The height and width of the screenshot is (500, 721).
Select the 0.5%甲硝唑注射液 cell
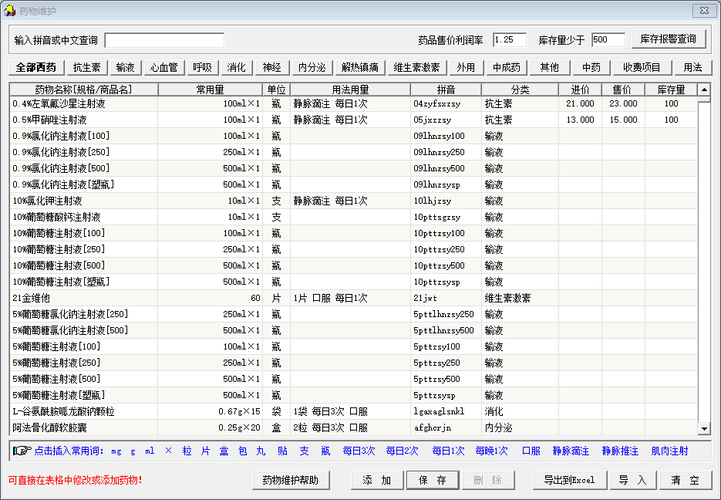[x=84, y=120]
